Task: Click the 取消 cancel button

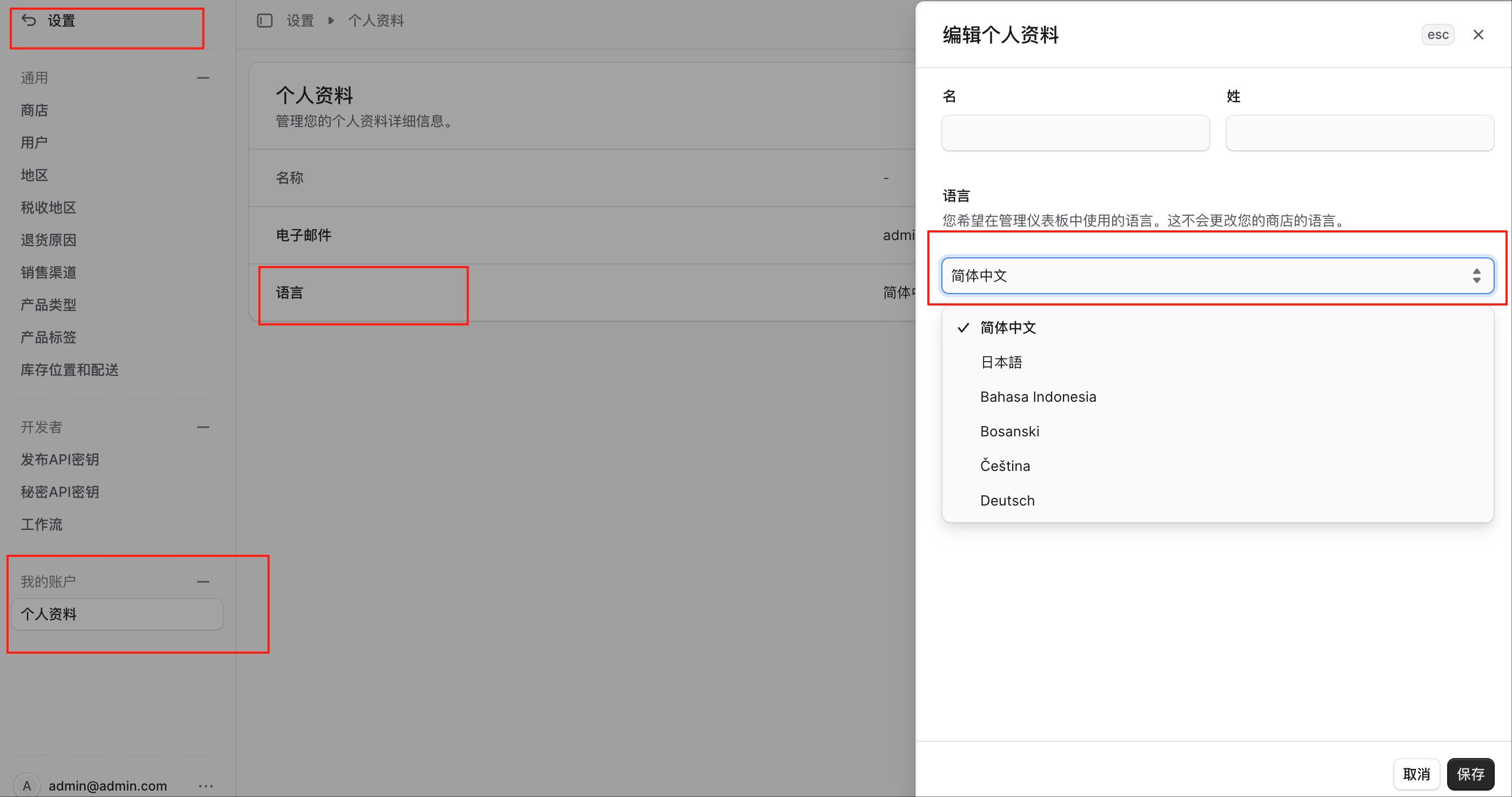Action: pos(1416,774)
